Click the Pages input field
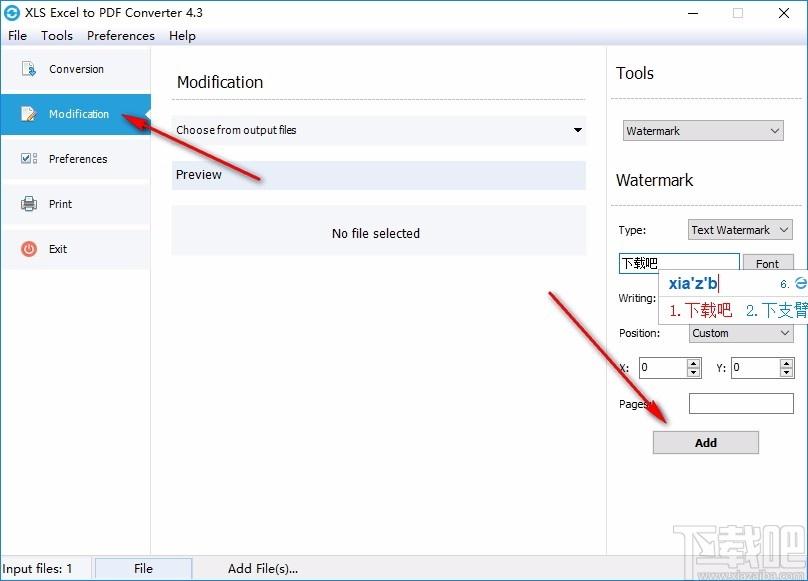Screen dimensions: 808x581 [x=741, y=404]
